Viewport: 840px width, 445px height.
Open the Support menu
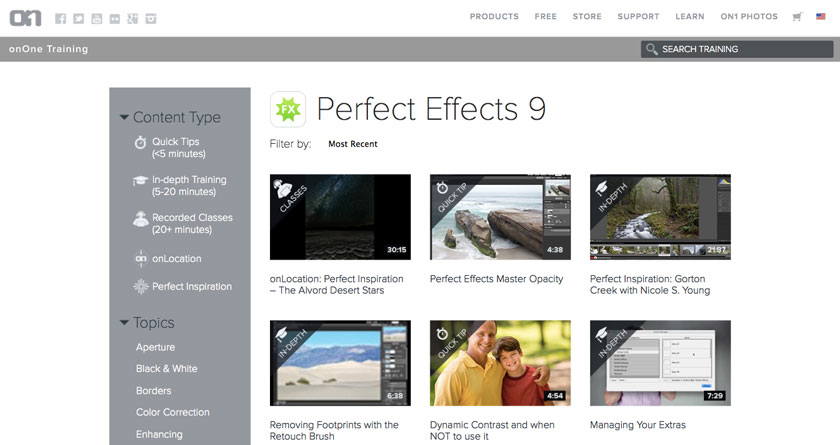[x=638, y=17]
